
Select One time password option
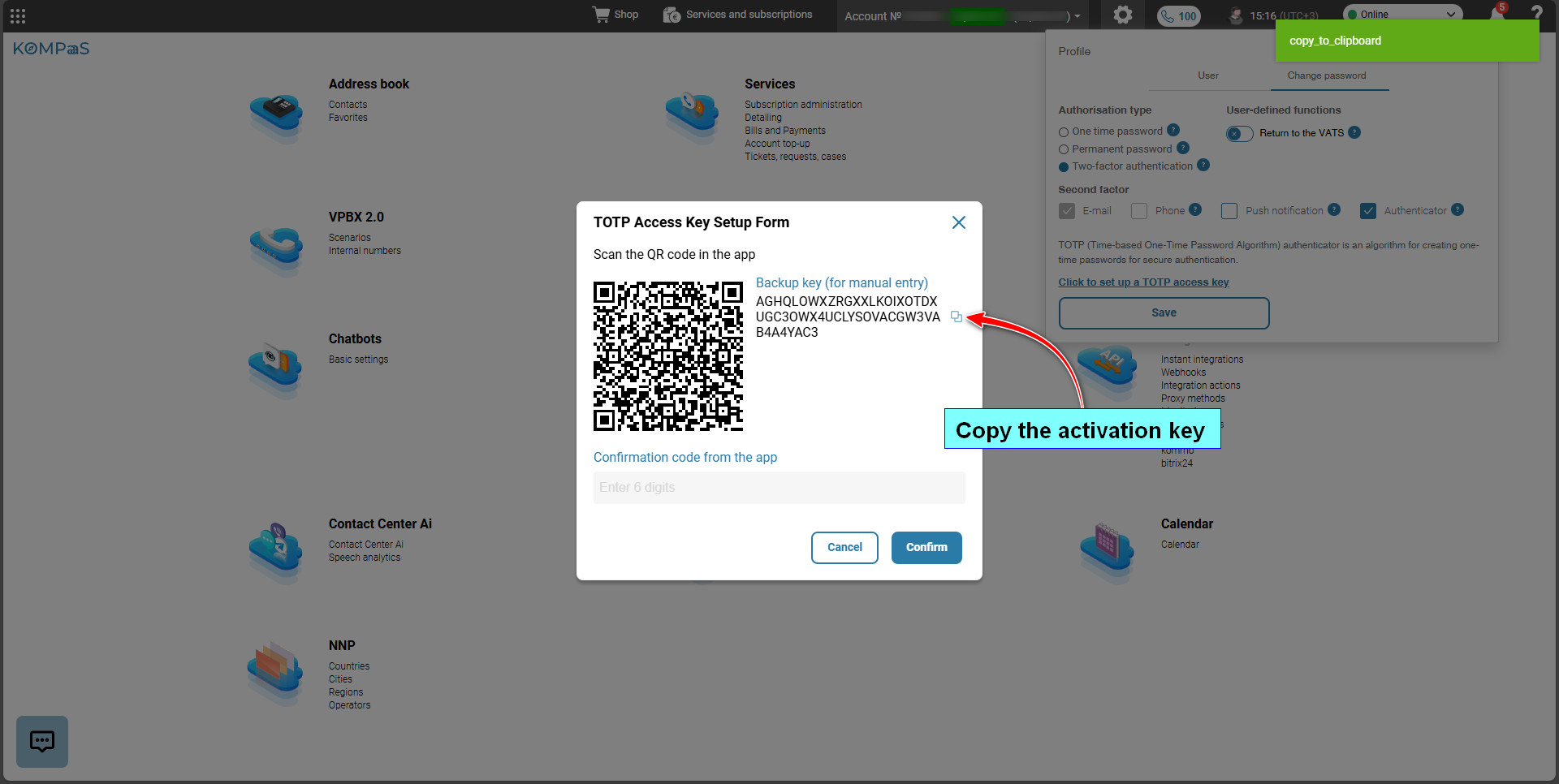(1063, 132)
